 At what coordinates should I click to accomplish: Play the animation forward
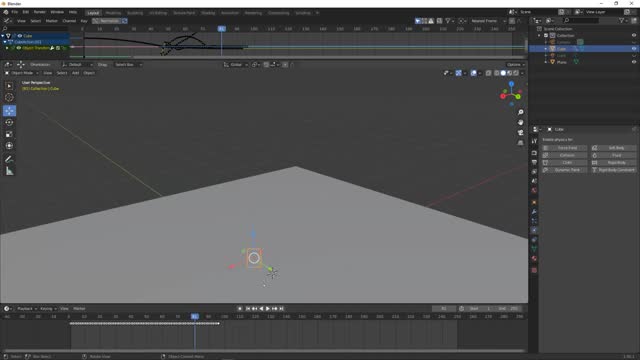(x=268, y=309)
